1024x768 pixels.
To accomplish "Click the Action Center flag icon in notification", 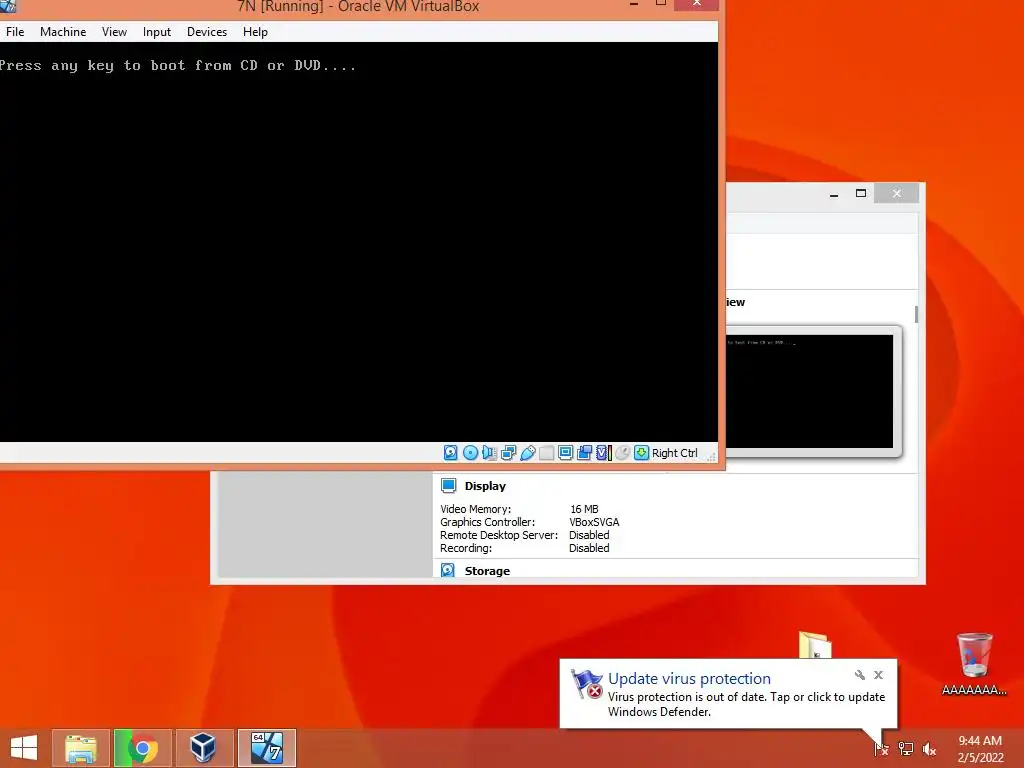I will click(586, 684).
